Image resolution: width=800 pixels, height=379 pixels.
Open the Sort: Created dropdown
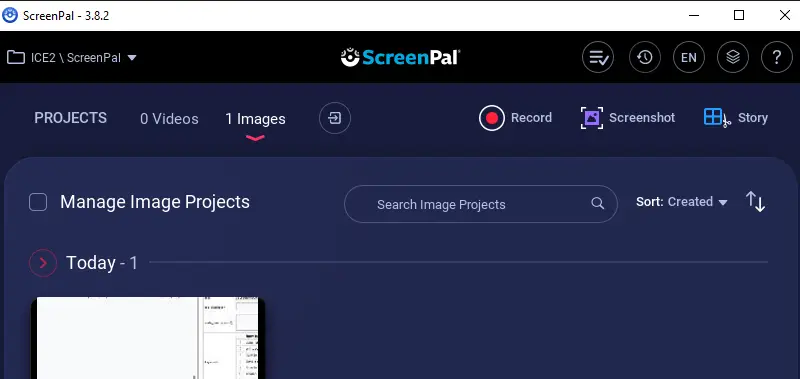pos(681,202)
